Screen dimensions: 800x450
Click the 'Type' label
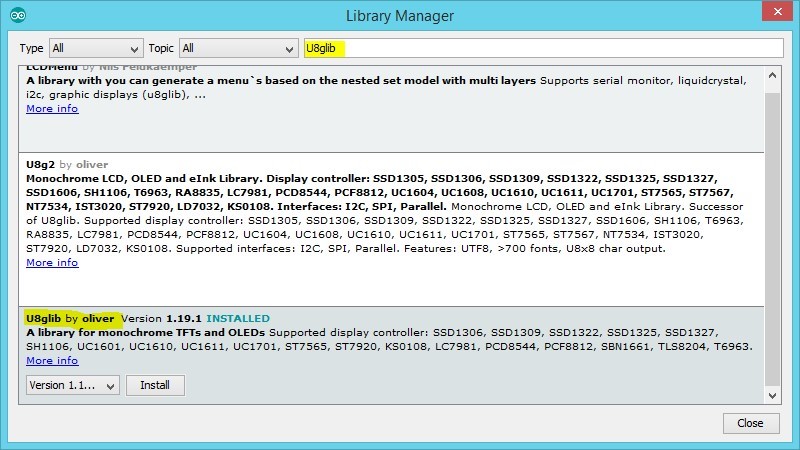[31, 48]
